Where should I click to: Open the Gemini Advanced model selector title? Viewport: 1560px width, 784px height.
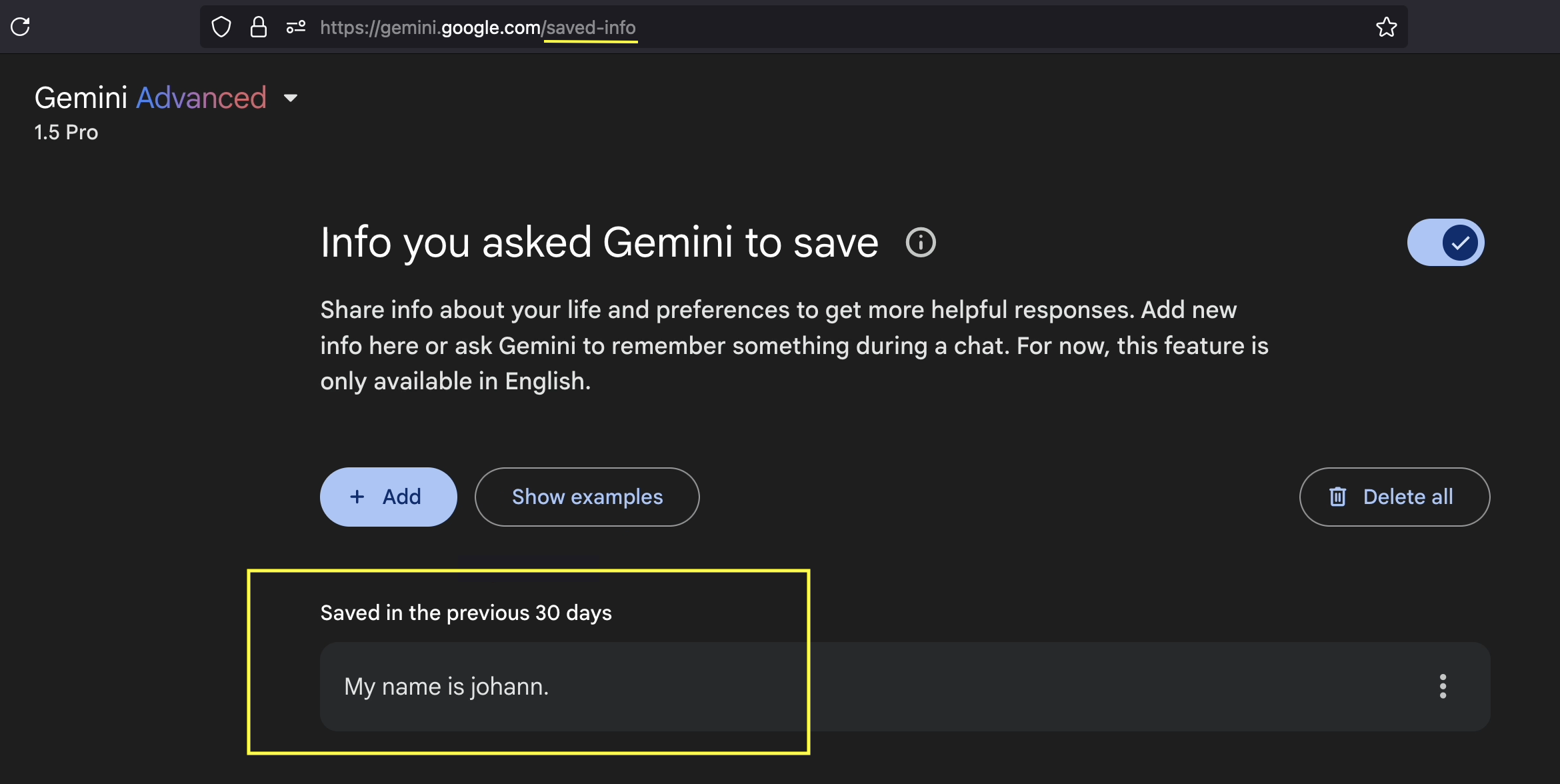151,98
